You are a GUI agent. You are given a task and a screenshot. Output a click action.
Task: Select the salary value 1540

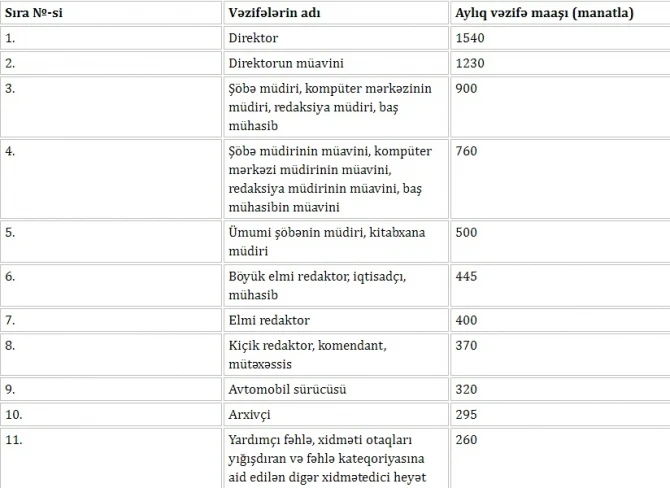(470, 38)
